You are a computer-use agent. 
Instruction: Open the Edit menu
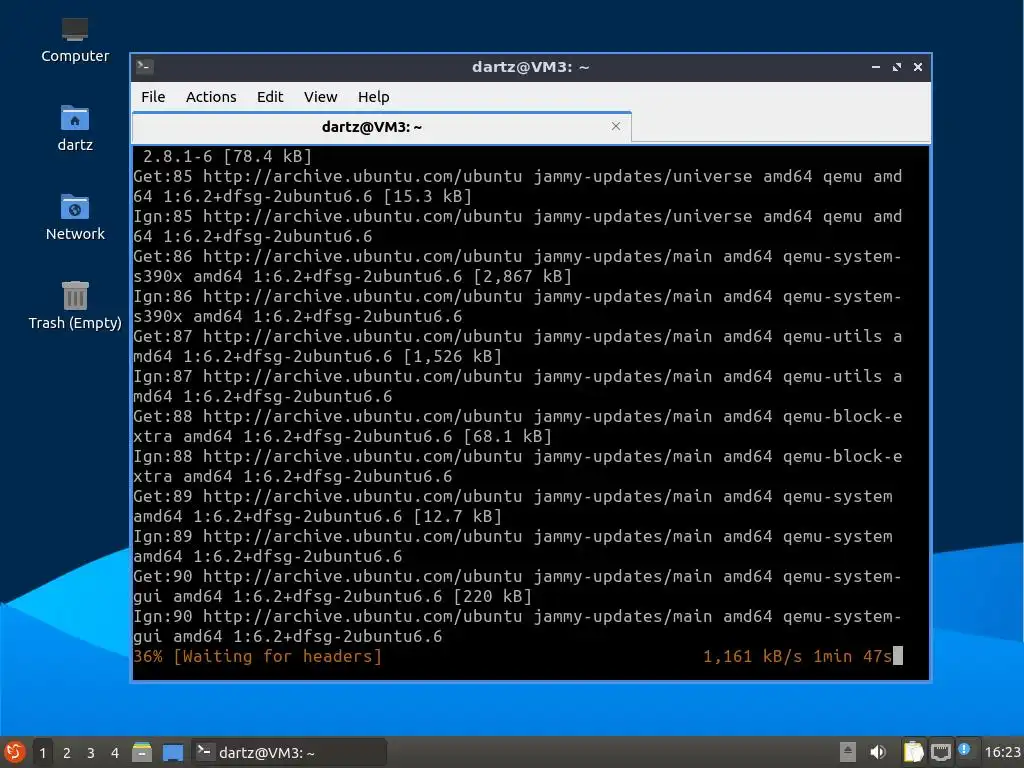270,97
